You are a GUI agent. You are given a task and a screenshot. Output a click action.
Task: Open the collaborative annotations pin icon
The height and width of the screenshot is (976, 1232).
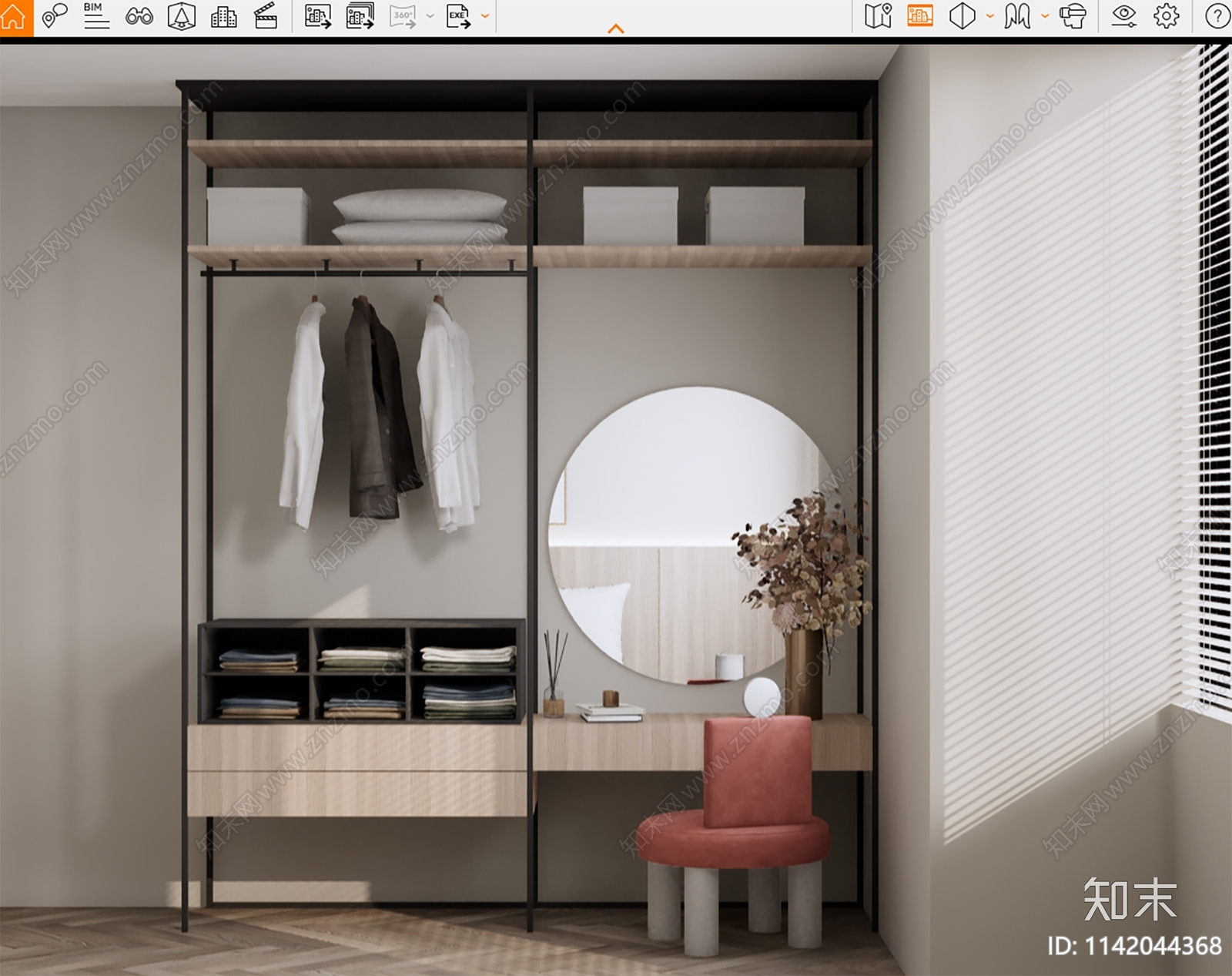pyautogui.click(x=54, y=16)
